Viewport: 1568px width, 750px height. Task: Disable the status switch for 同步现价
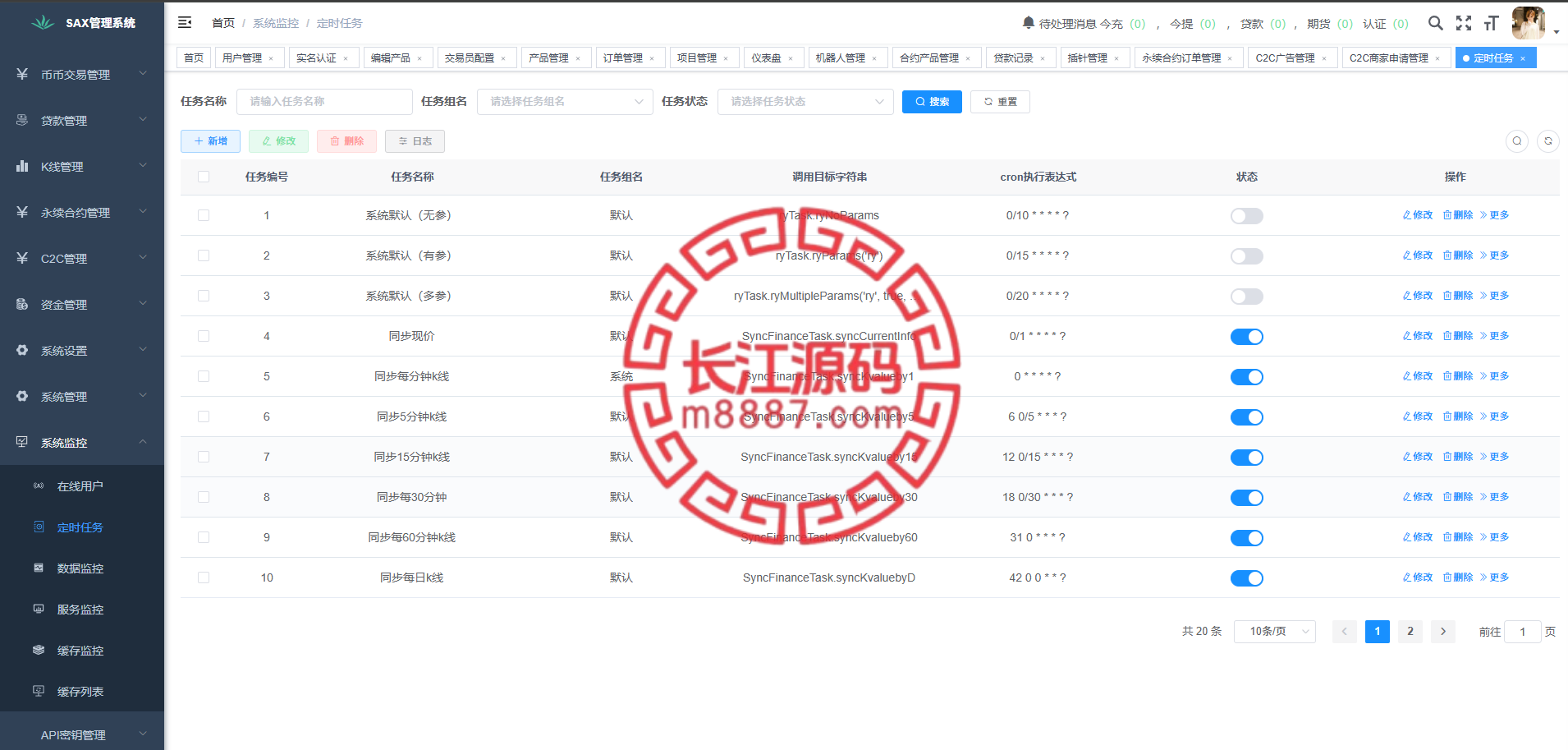1246,337
